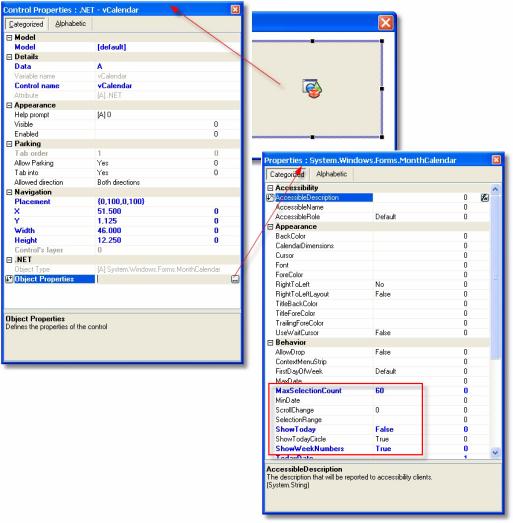Close the MonthCalendar Properties window
This screenshot has width=513, height=523.
[x=496, y=160]
